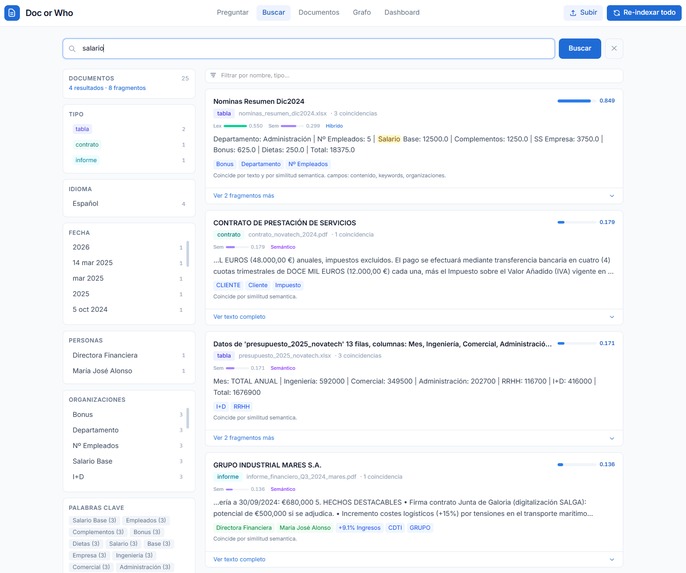Click the Doc or Who logo icon

click(12, 13)
